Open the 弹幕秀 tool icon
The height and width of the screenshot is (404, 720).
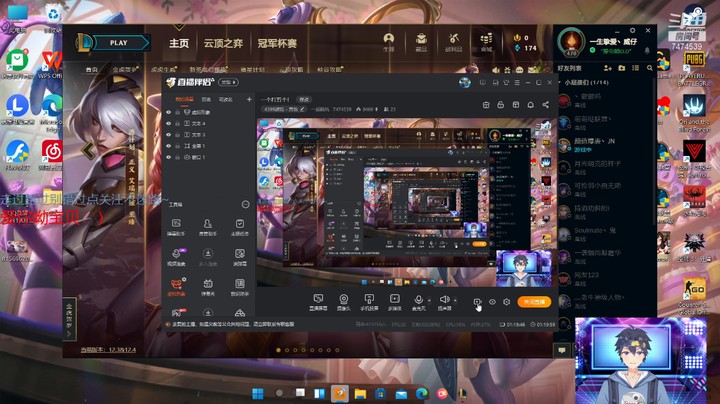point(208,287)
